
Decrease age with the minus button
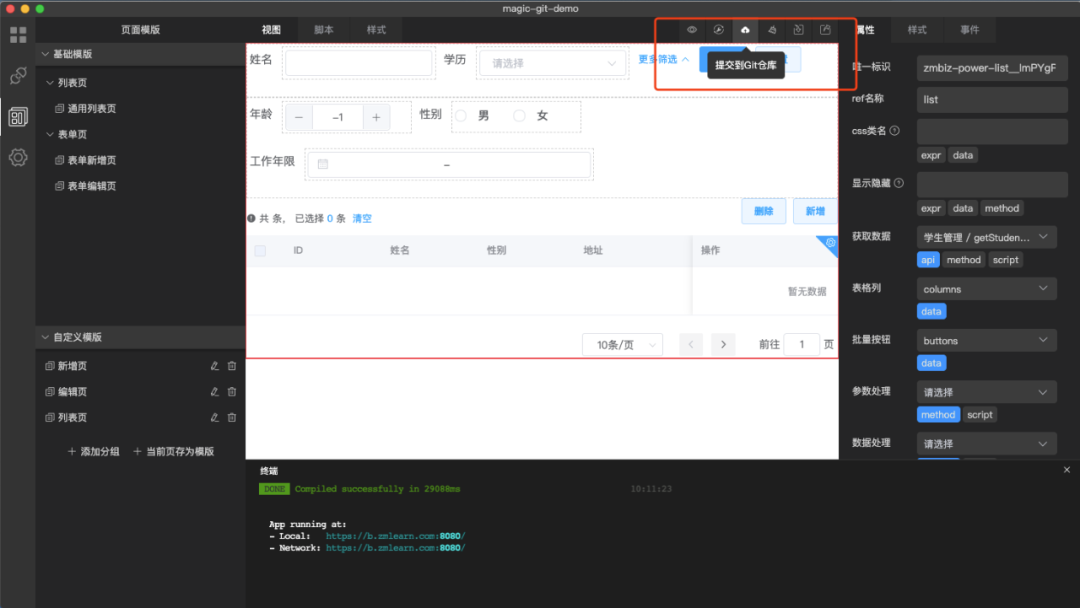299,117
